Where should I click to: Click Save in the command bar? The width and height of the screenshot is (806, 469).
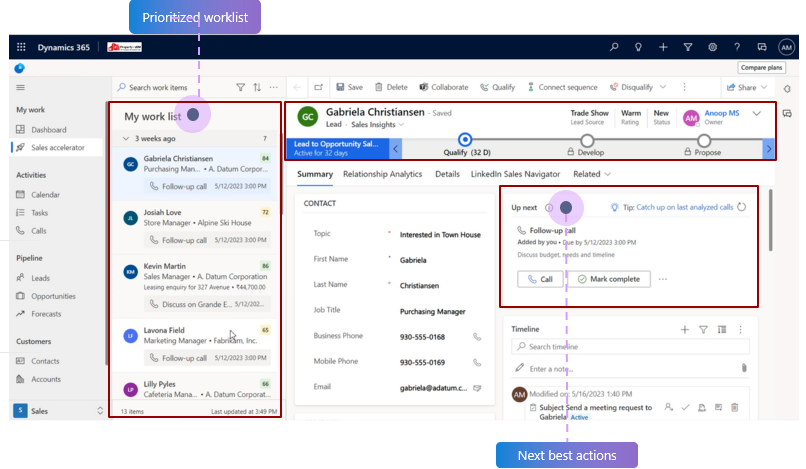tap(350, 87)
